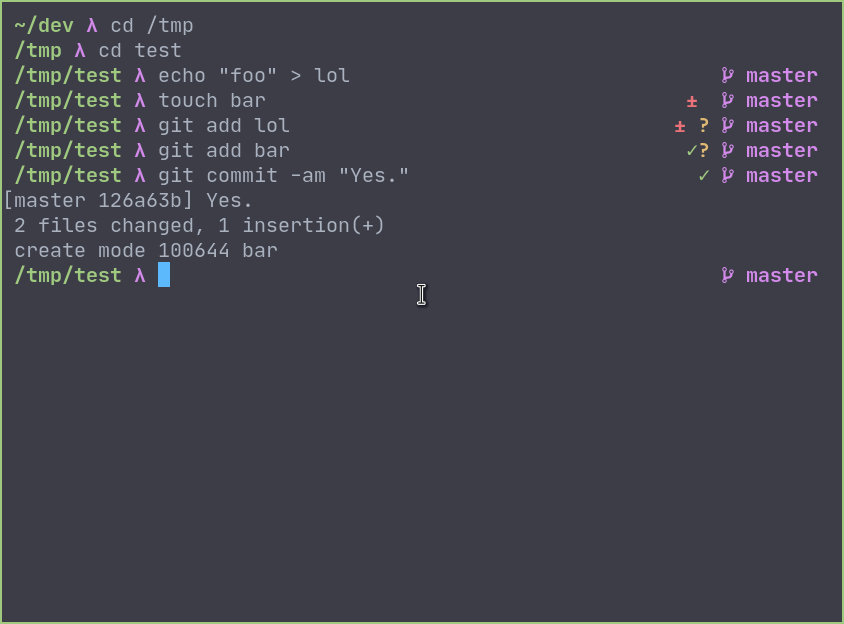Image resolution: width=844 pixels, height=624 pixels.
Task: Click the lambda symbol on the last prompt line
Action: [x=140, y=276]
